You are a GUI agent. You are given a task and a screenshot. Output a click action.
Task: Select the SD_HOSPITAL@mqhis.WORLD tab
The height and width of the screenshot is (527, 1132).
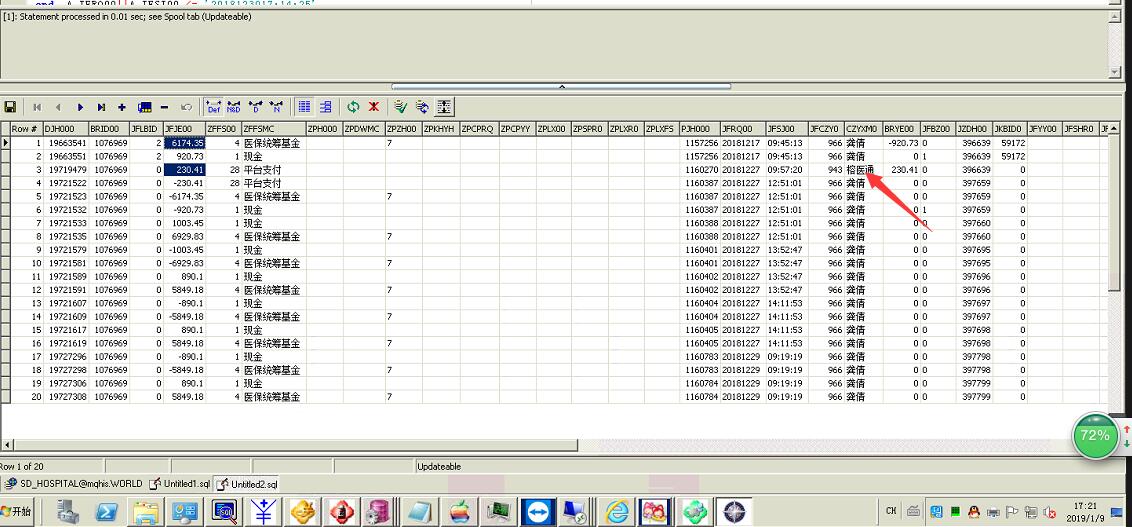point(74,484)
